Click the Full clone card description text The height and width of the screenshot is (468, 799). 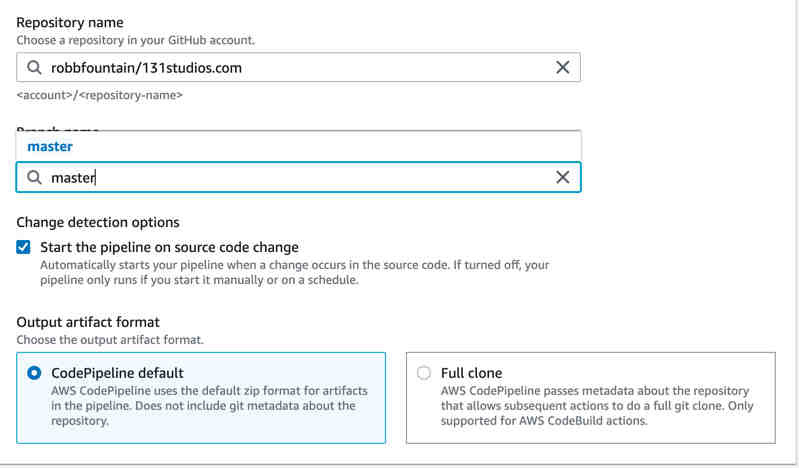tap(595, 405)
